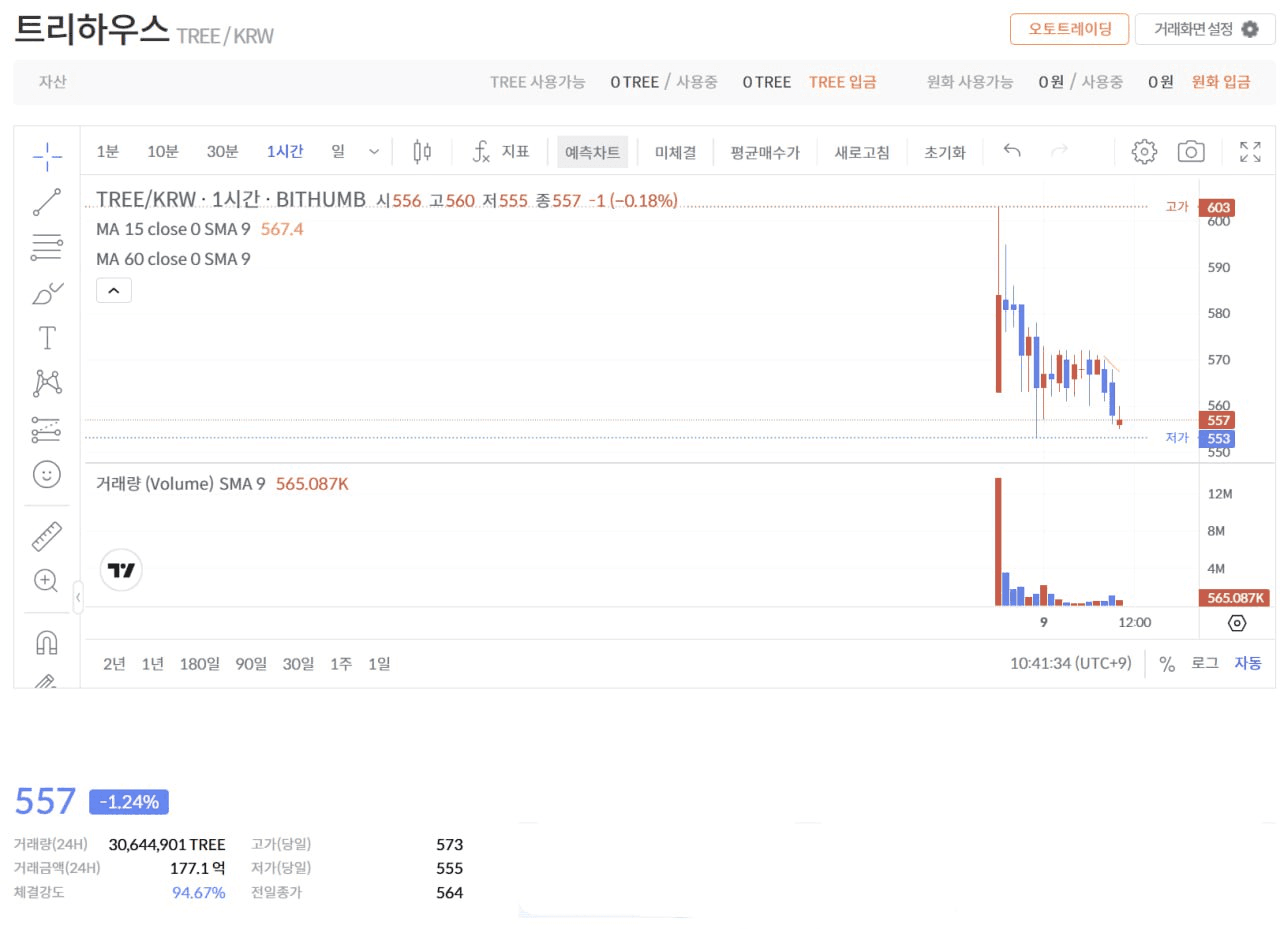Switch to the 10분 interval

(162, 152)
